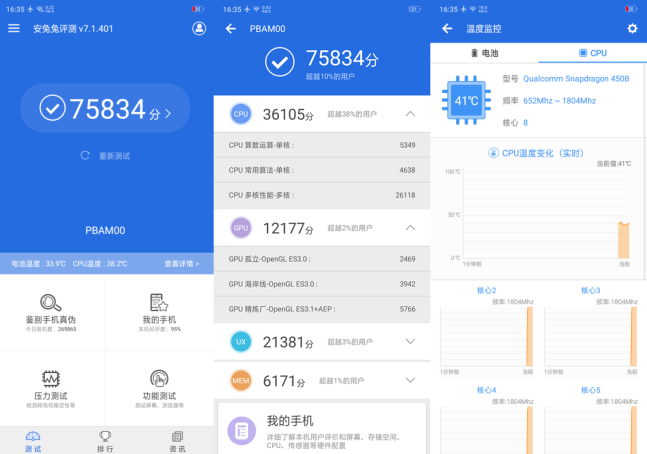This screenshot has width=647, height=454.
Task: Tap the orange MEM score badge
Action: click(x=241, y=381)
